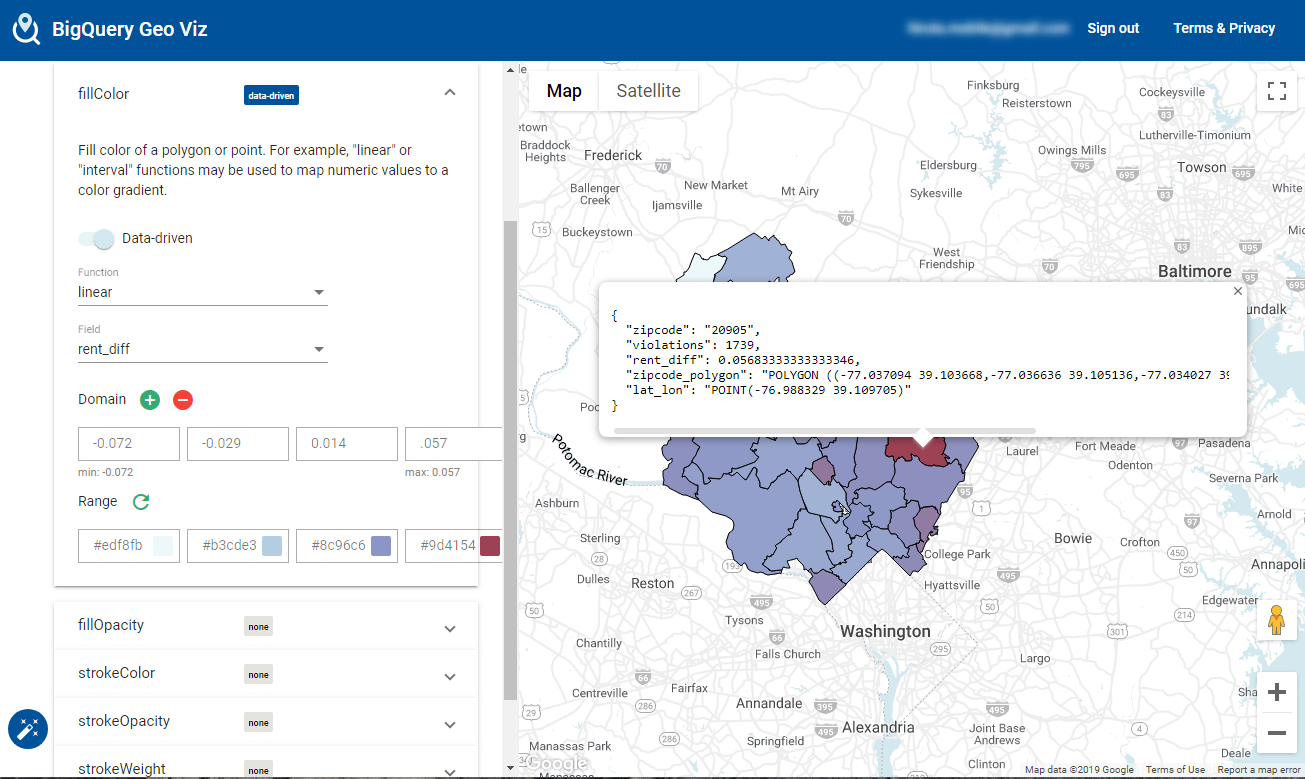Viewport: 1305px width, 779px height.
Task: Click the BigQuery Geo Viz logo icon
Action: pyautogui.click(x=26, y=29)
